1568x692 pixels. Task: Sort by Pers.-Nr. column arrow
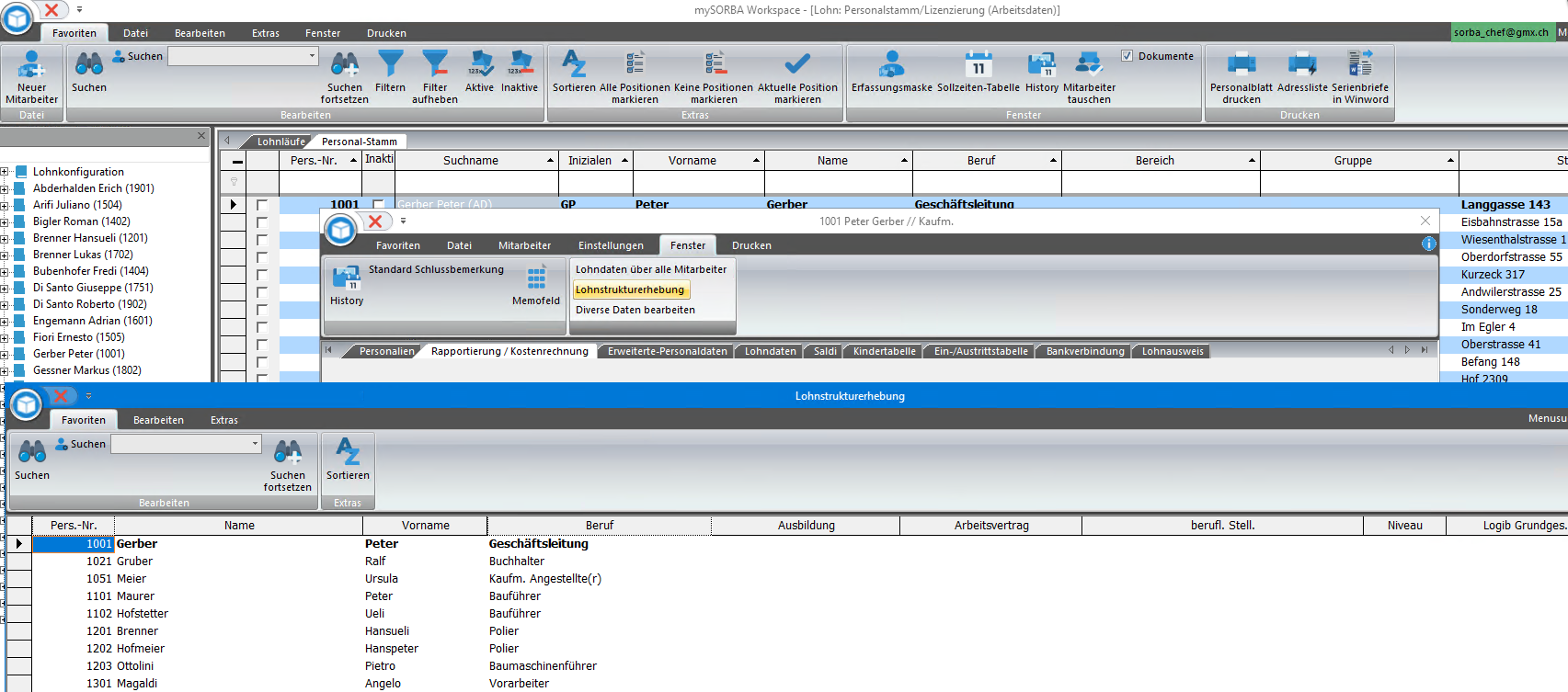(x=353, y=161)
